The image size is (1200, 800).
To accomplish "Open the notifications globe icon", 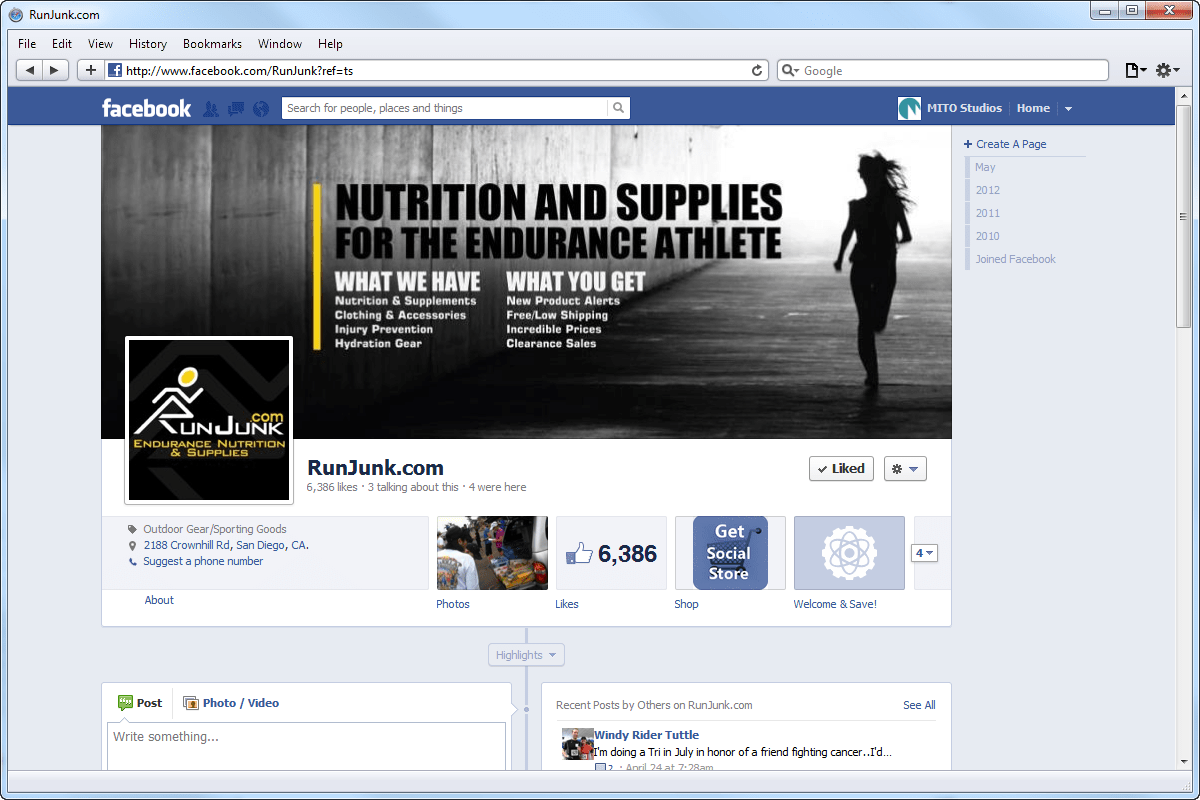I will coord(261,108).
